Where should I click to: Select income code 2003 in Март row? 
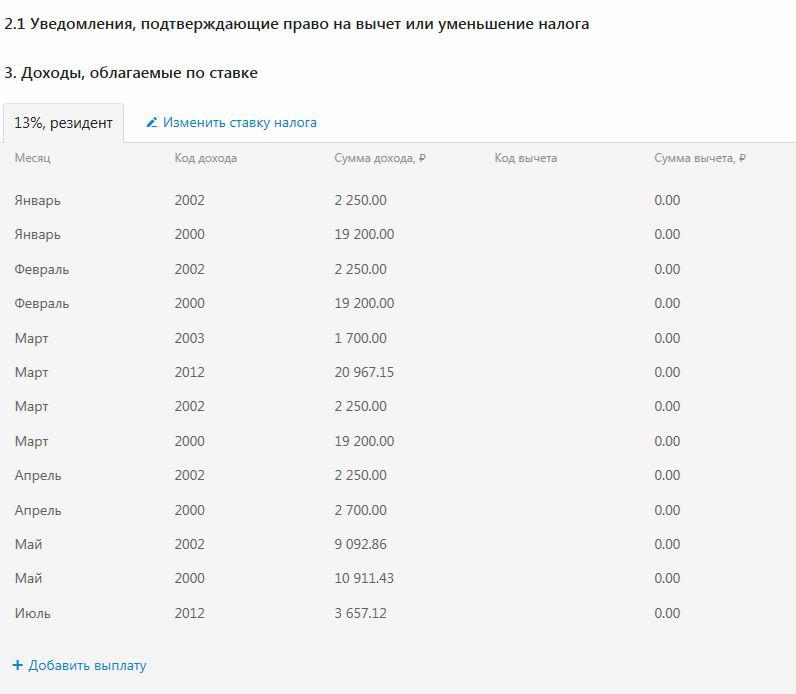click(189, 338)
